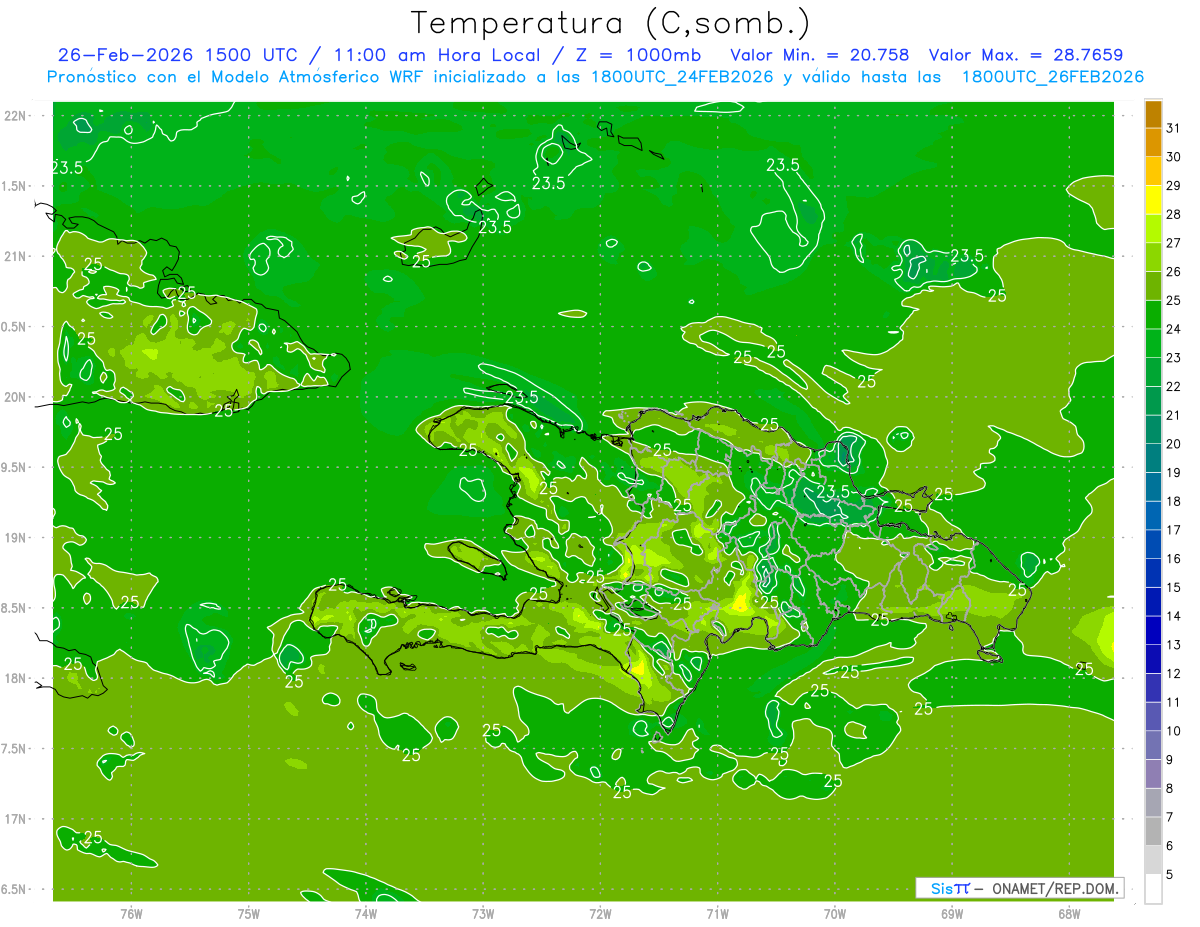
Task: Click the 69W longitude axis label
Action: click(952, 914)
